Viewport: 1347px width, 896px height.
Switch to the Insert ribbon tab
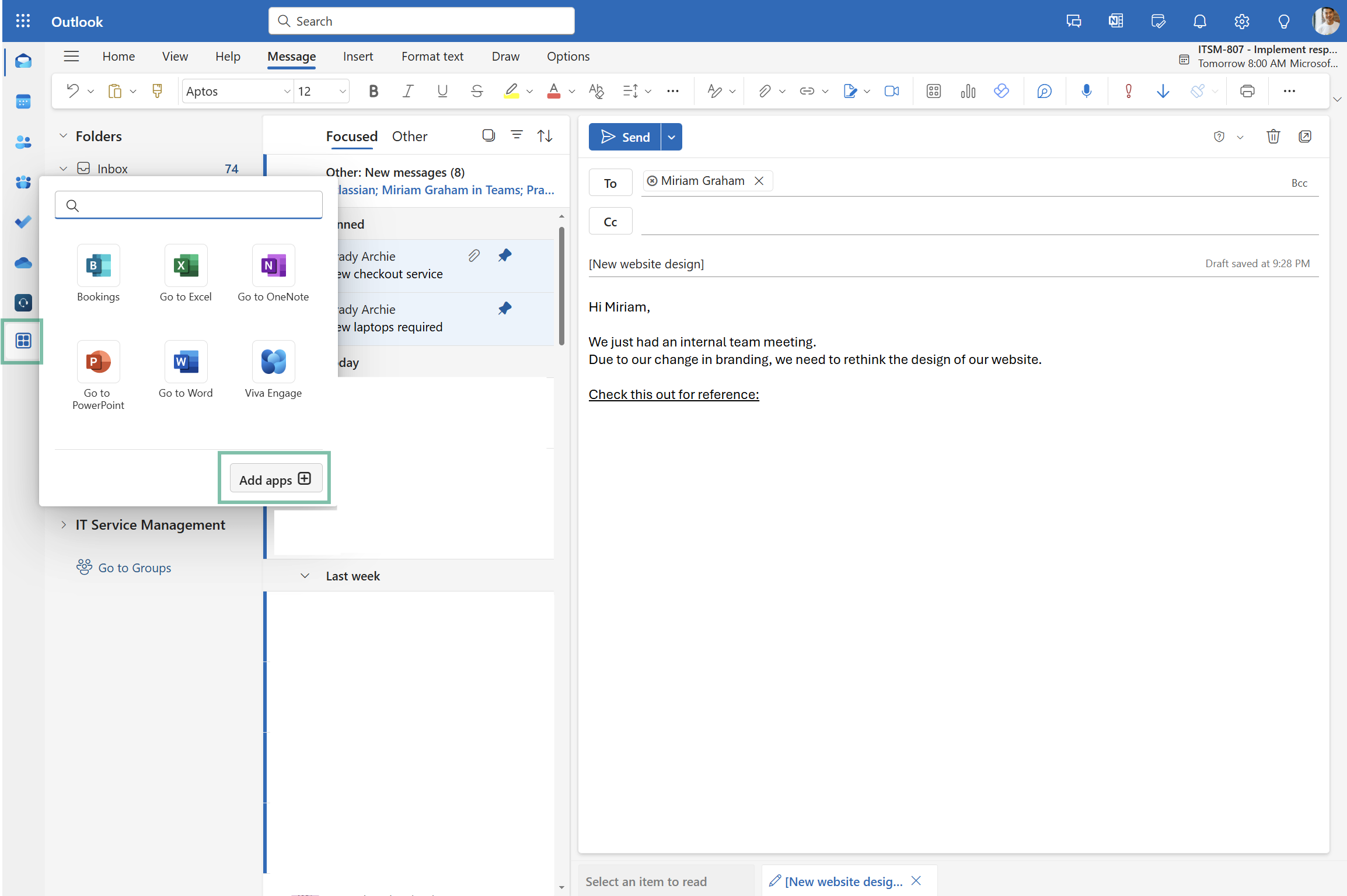358,57
